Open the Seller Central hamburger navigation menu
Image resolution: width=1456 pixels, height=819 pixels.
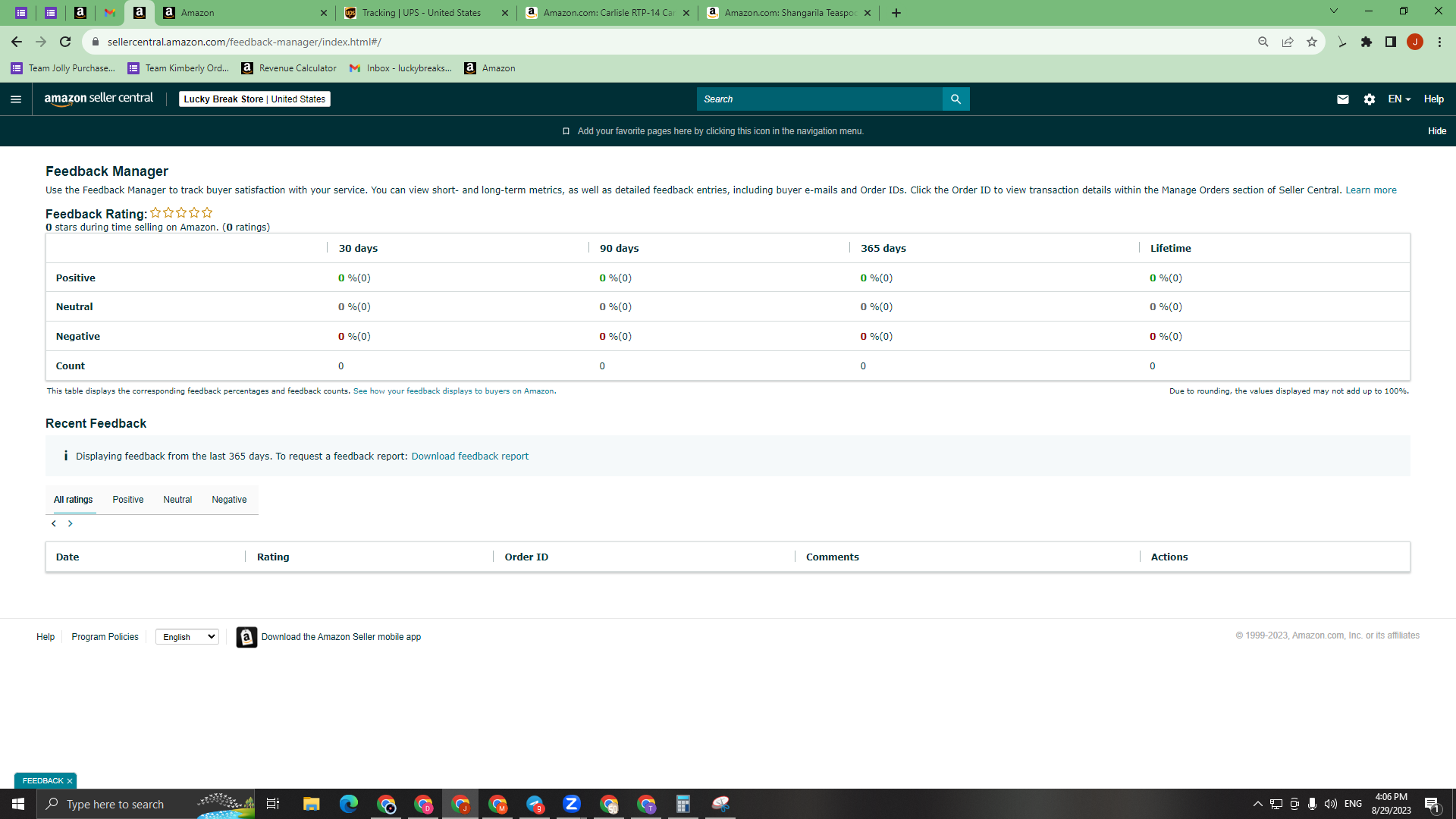tap(16, 99)
